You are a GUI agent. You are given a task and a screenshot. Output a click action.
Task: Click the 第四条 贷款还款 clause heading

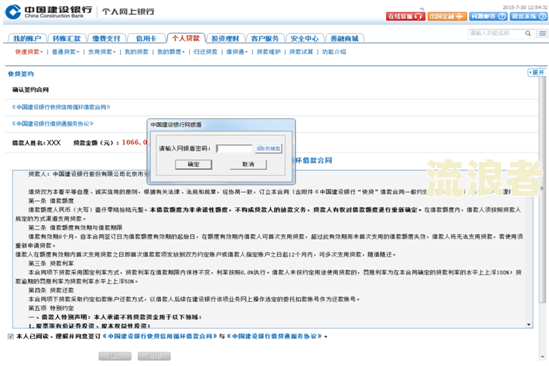click(x=51, y=290)
